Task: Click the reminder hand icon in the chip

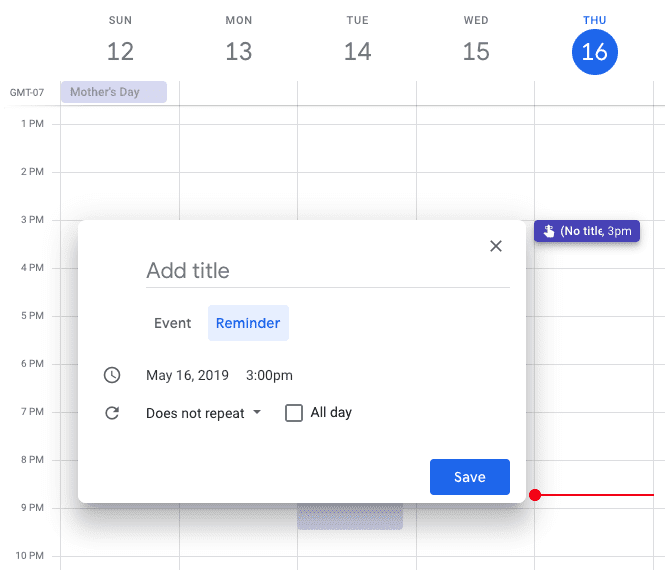Action: pos(549,231)
